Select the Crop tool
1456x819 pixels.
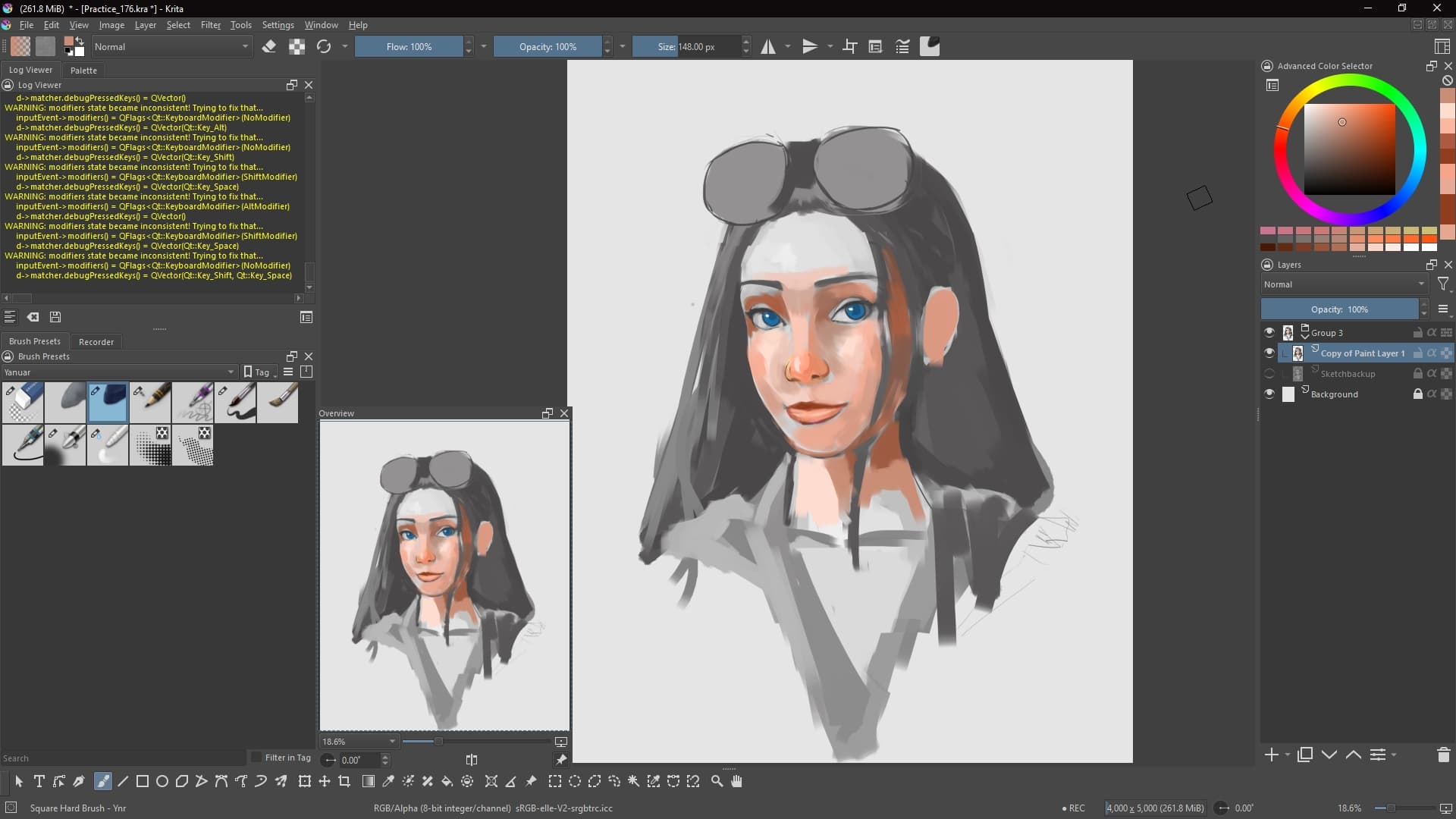click(344, 781)
